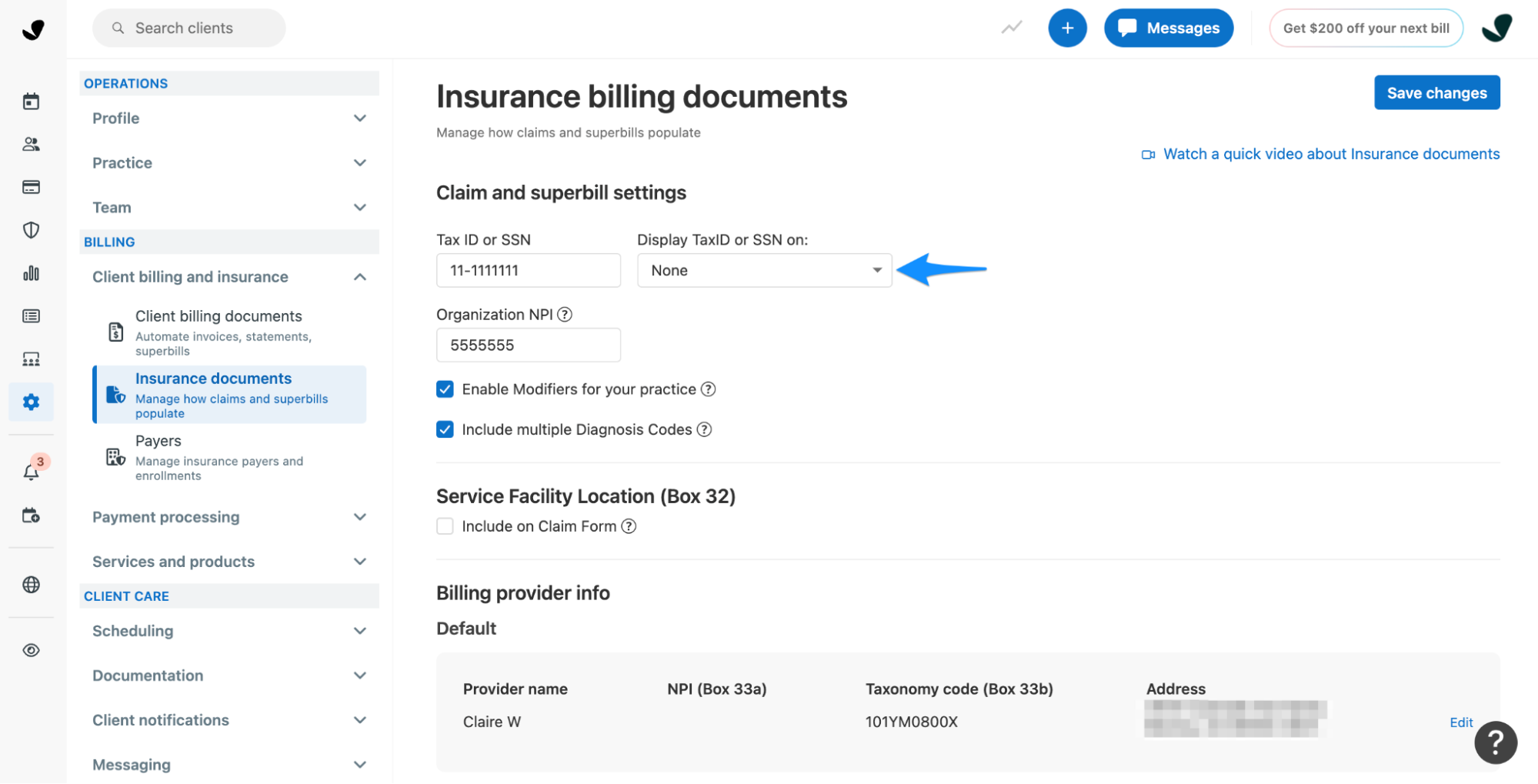This screenshot has width=1538, height=784.
Task: Expand the Team section
Action: tap(229, 208)
